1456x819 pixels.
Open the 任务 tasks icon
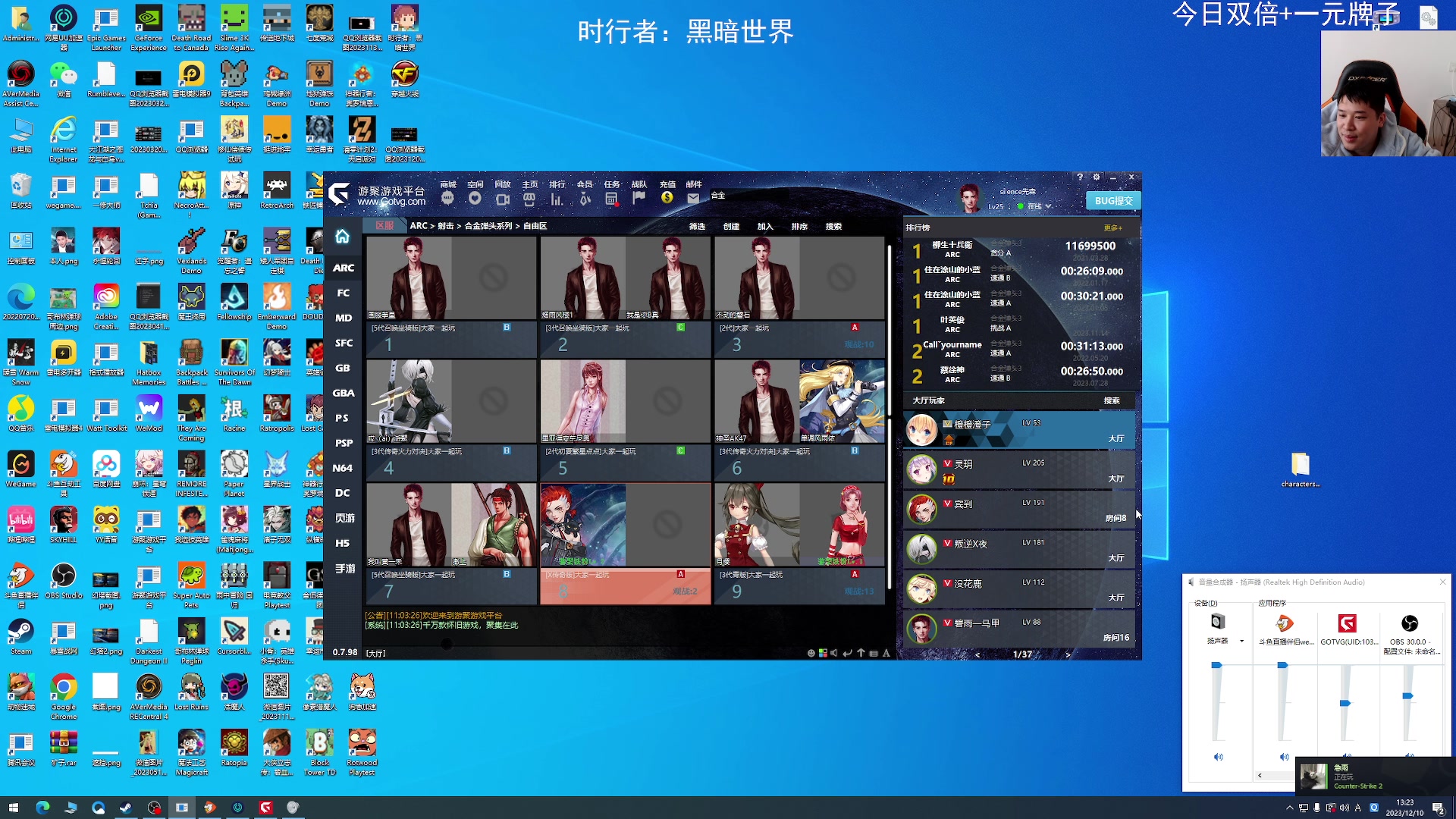611,199
